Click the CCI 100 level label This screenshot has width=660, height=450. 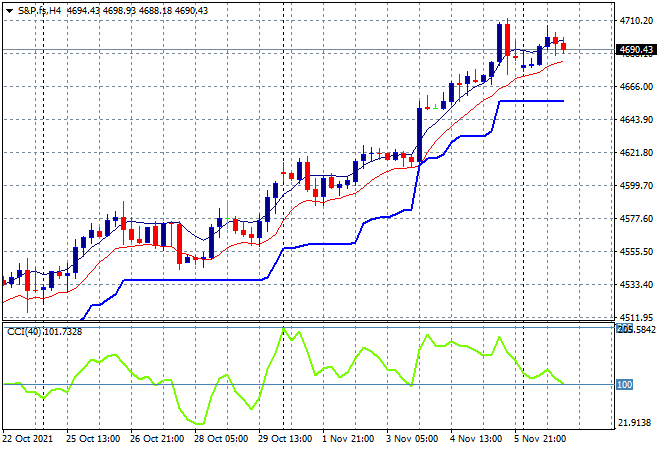pos(624,384)
